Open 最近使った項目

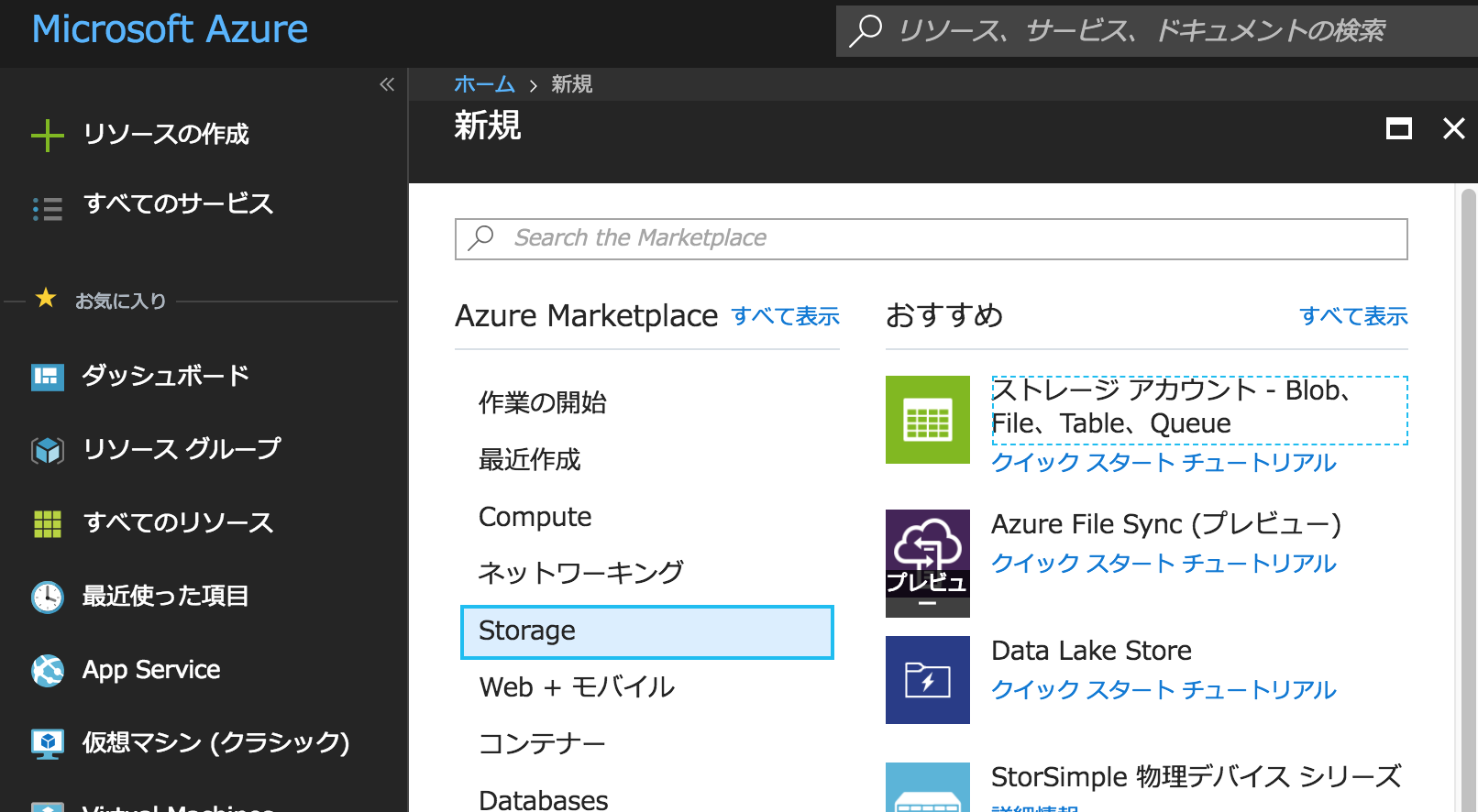pos(166,596)
